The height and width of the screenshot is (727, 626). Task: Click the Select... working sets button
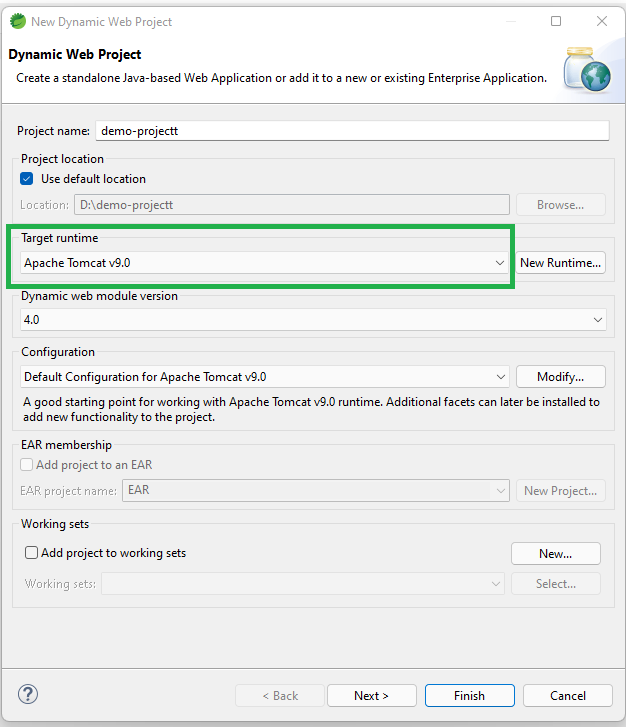(556, 584)
